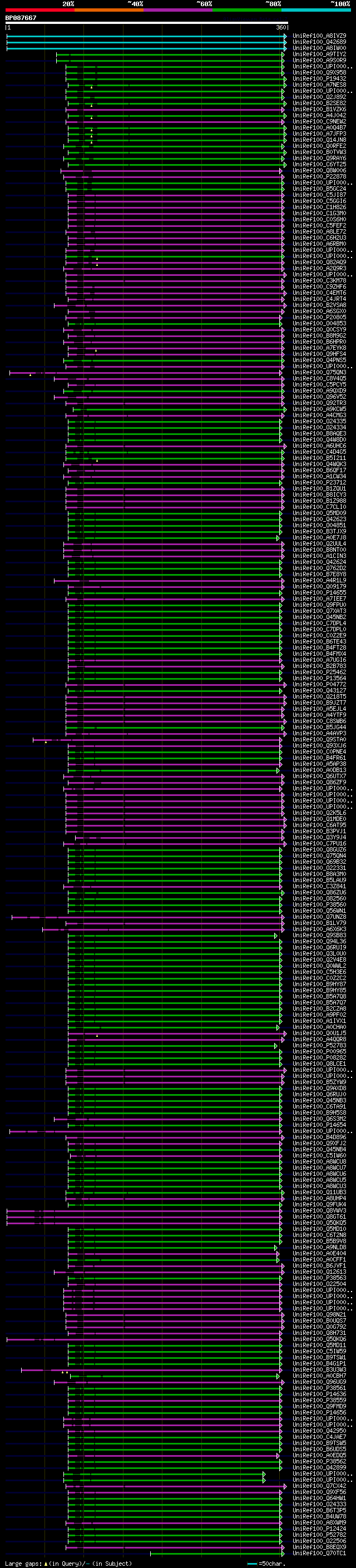356x1568 pixels.
Task: Select hit label UniRef100_A4J042
Action: (319, 115)
